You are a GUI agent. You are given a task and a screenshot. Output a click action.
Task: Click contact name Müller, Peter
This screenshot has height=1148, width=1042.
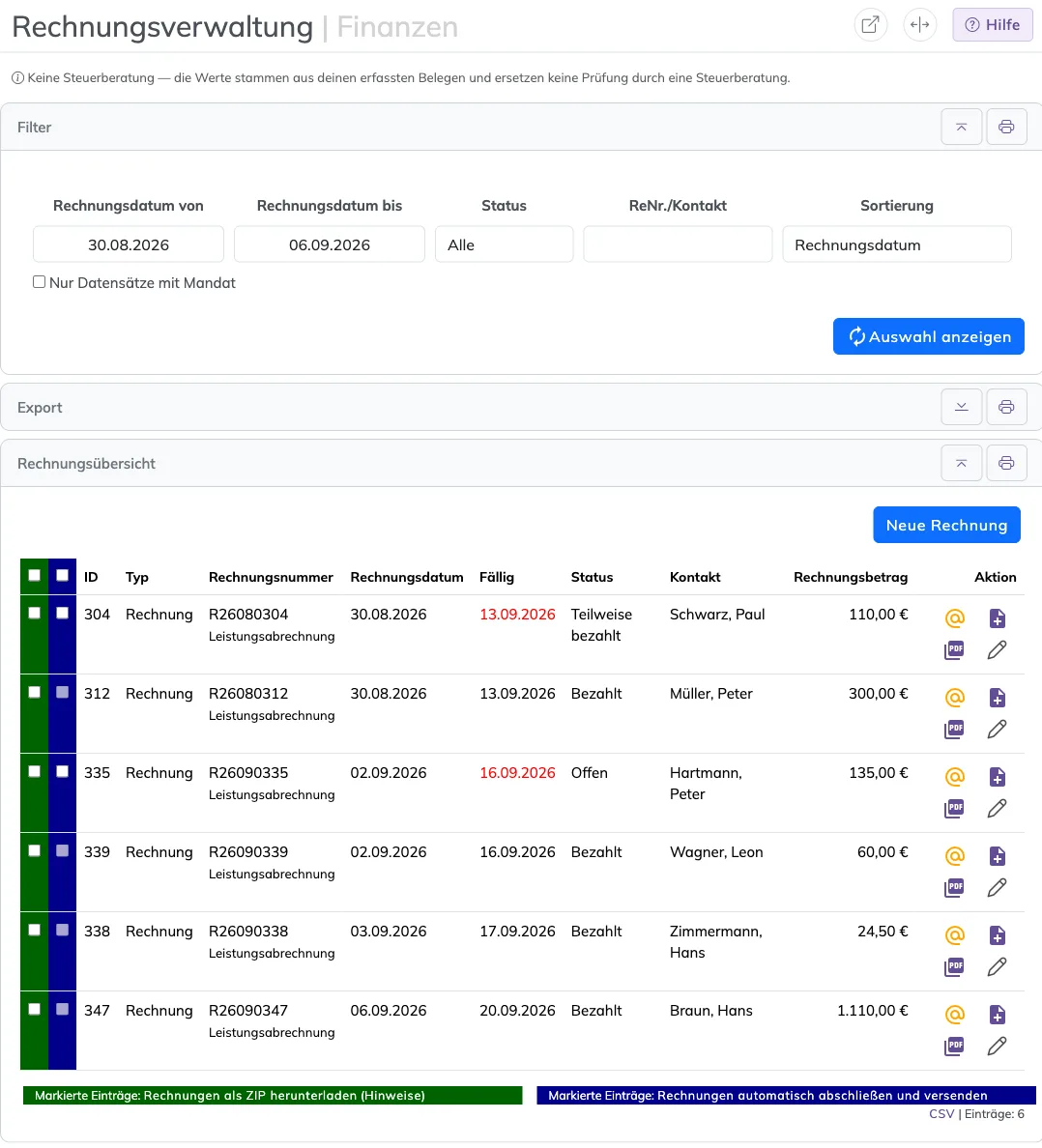point(711,693)
